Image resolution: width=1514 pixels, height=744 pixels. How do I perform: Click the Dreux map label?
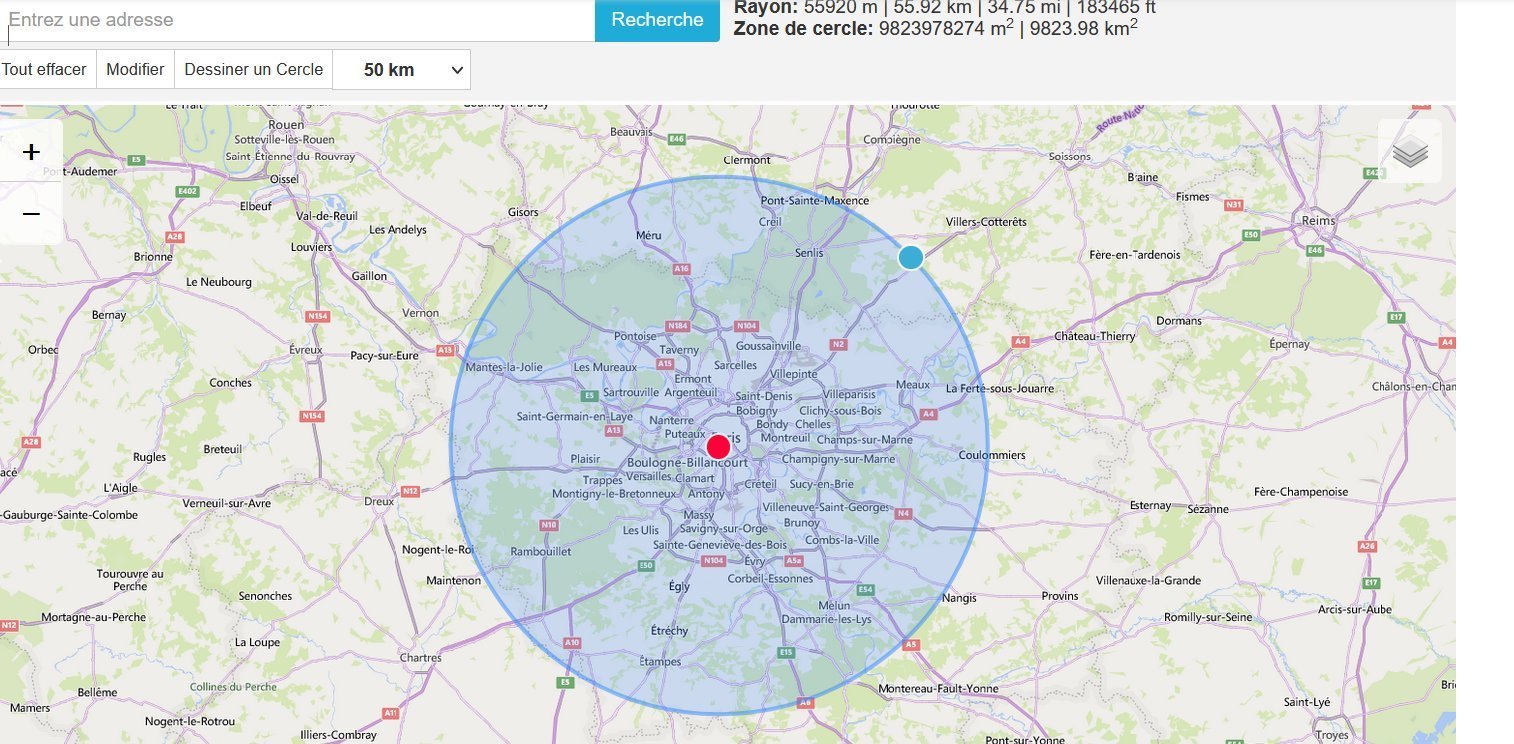pos(380,501)
